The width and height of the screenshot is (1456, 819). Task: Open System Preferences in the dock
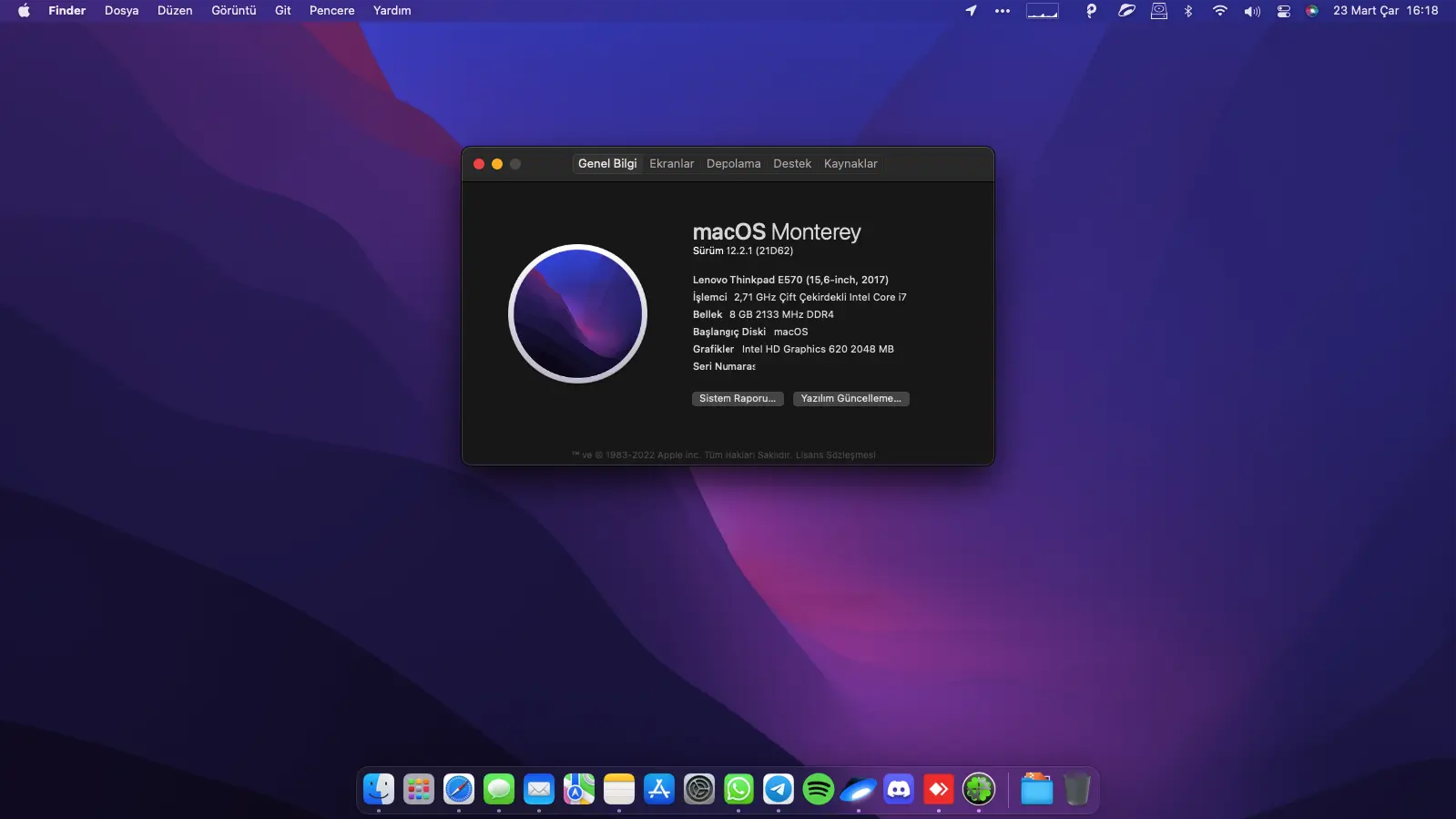pos(699,789)
